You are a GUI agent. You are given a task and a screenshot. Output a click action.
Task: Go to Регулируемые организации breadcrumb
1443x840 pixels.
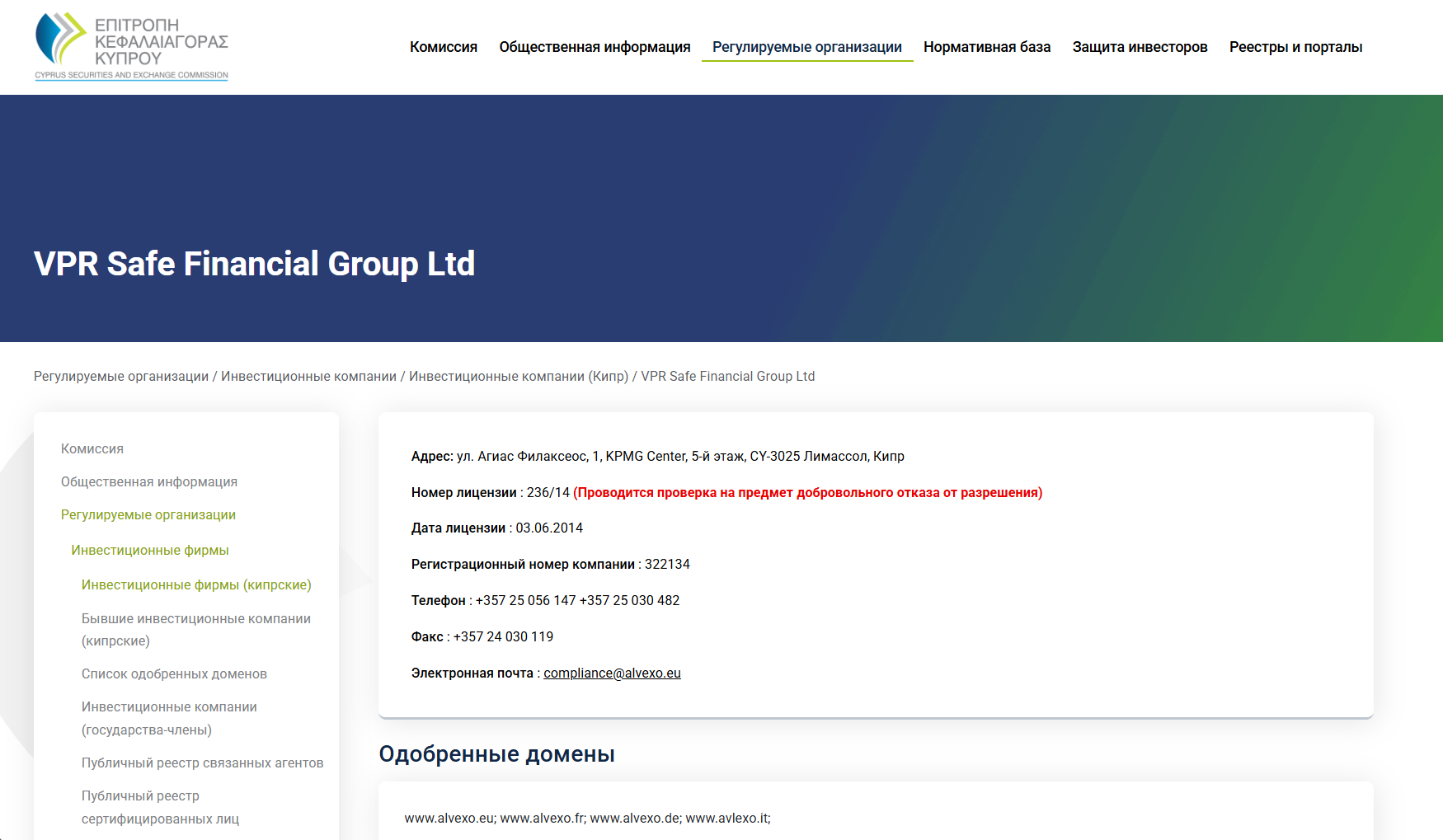[121, 376]
